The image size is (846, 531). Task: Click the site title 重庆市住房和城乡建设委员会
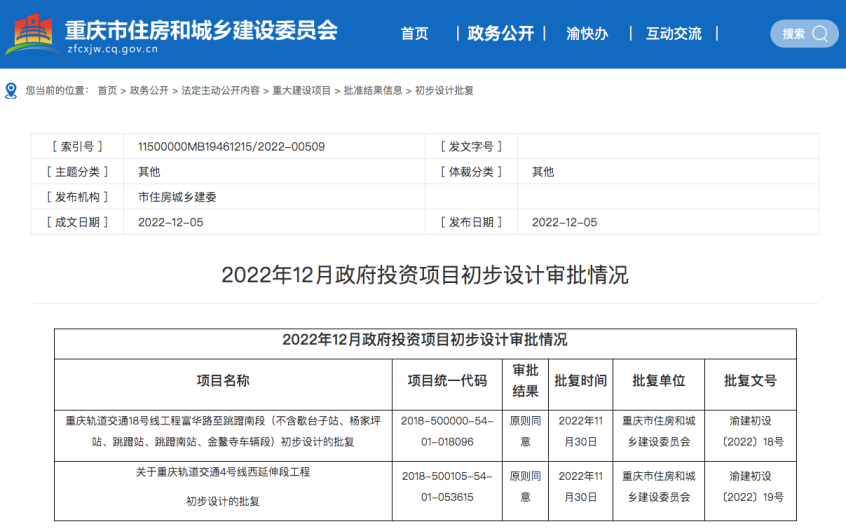201,30
